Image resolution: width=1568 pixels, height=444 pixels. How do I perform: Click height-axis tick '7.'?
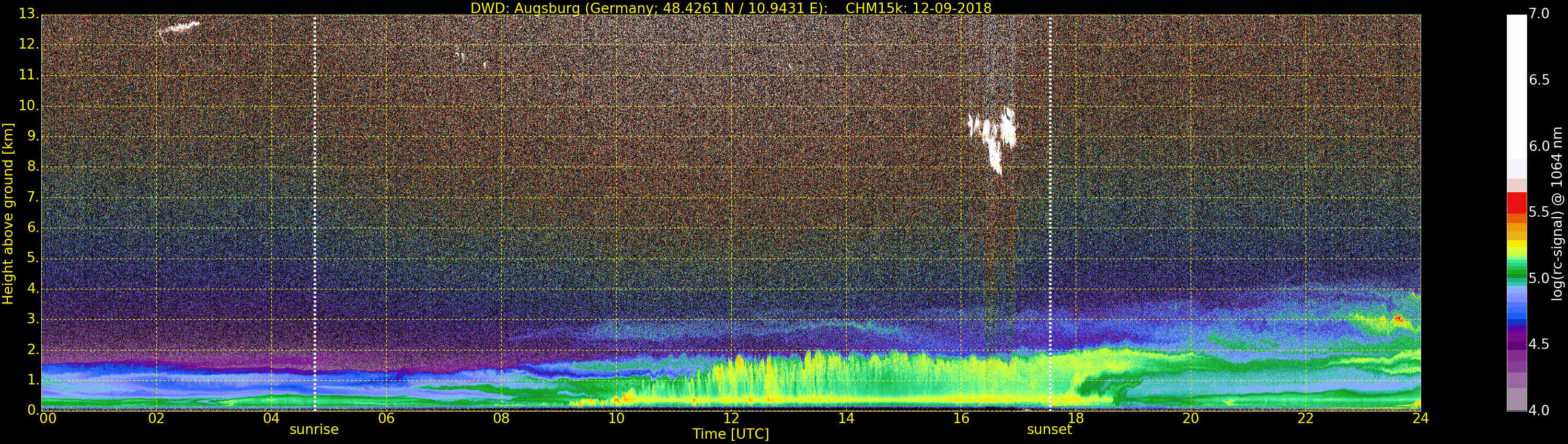coord(33,197)
